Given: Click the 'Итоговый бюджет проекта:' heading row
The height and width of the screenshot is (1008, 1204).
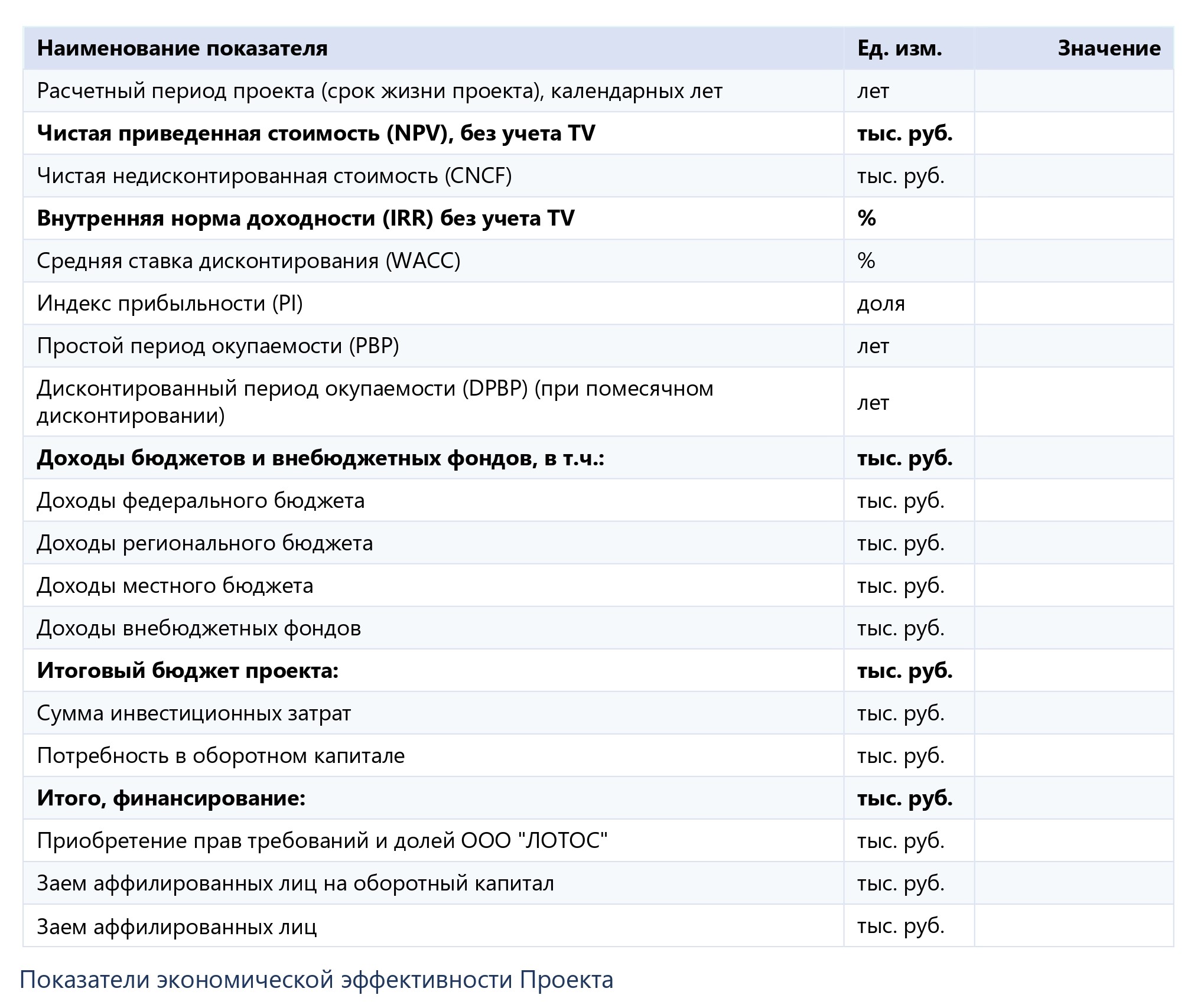Looking at the screenshot, I should (187, 671).
